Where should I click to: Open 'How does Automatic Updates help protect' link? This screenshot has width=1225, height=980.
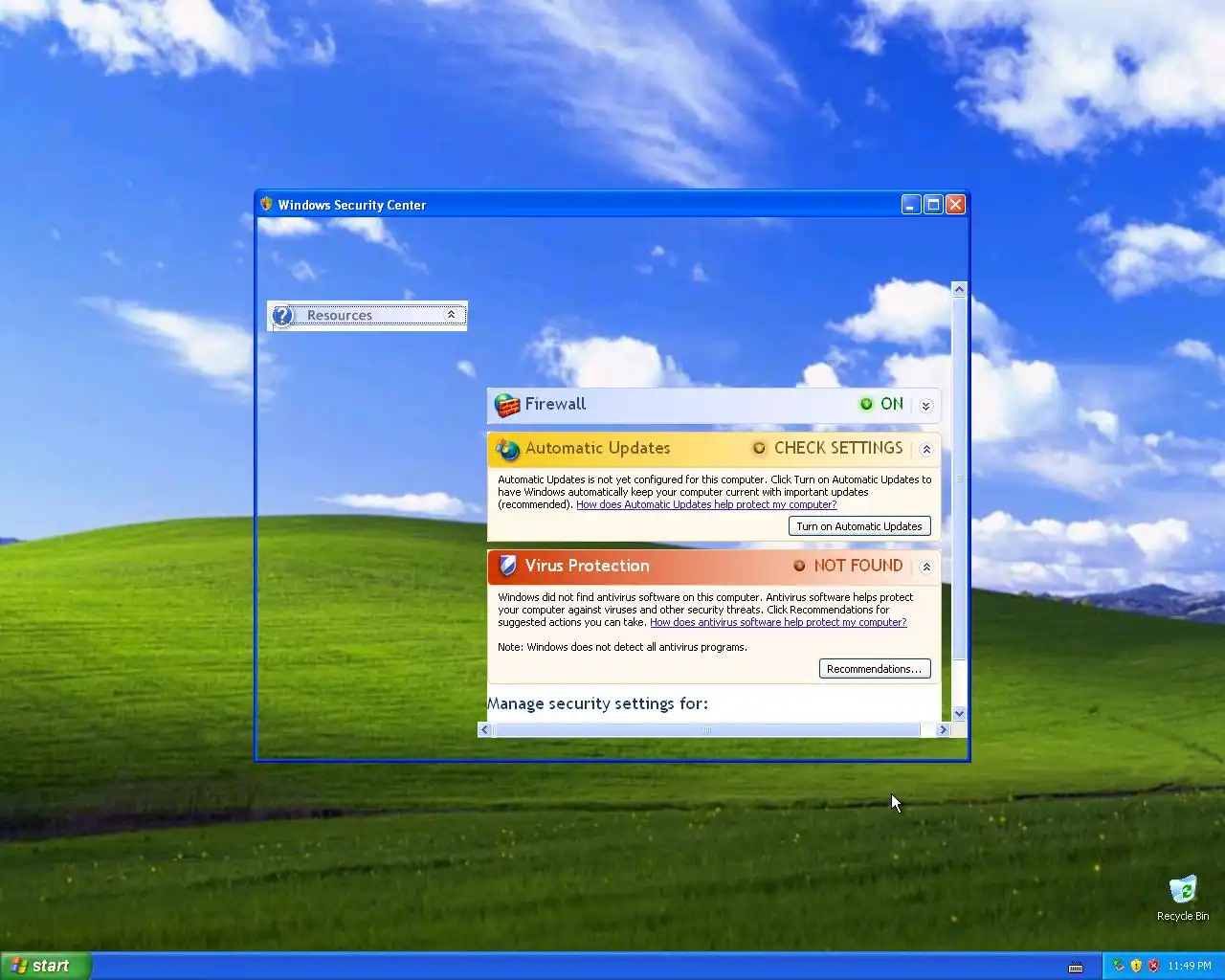pyautogui.click(x=706, y=504)
